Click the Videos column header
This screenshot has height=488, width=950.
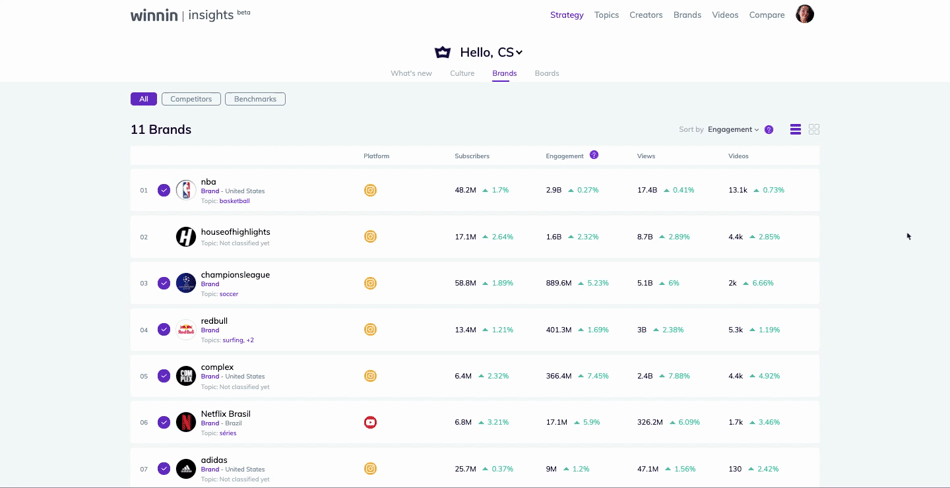coord(738,156)
